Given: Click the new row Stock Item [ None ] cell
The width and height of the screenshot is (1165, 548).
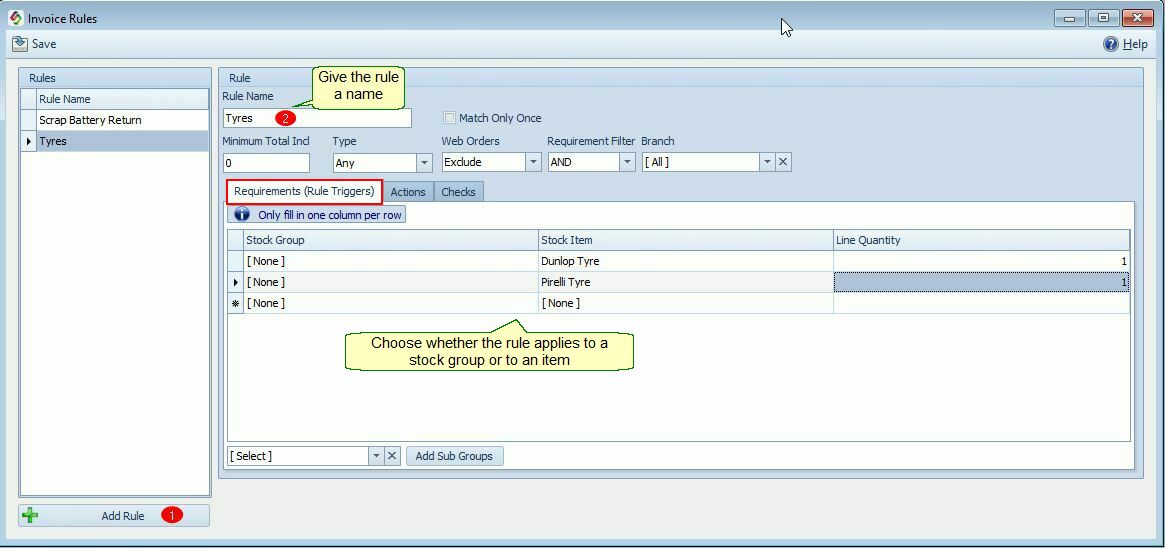Looking at the screenshot, I should click(686, 303).
